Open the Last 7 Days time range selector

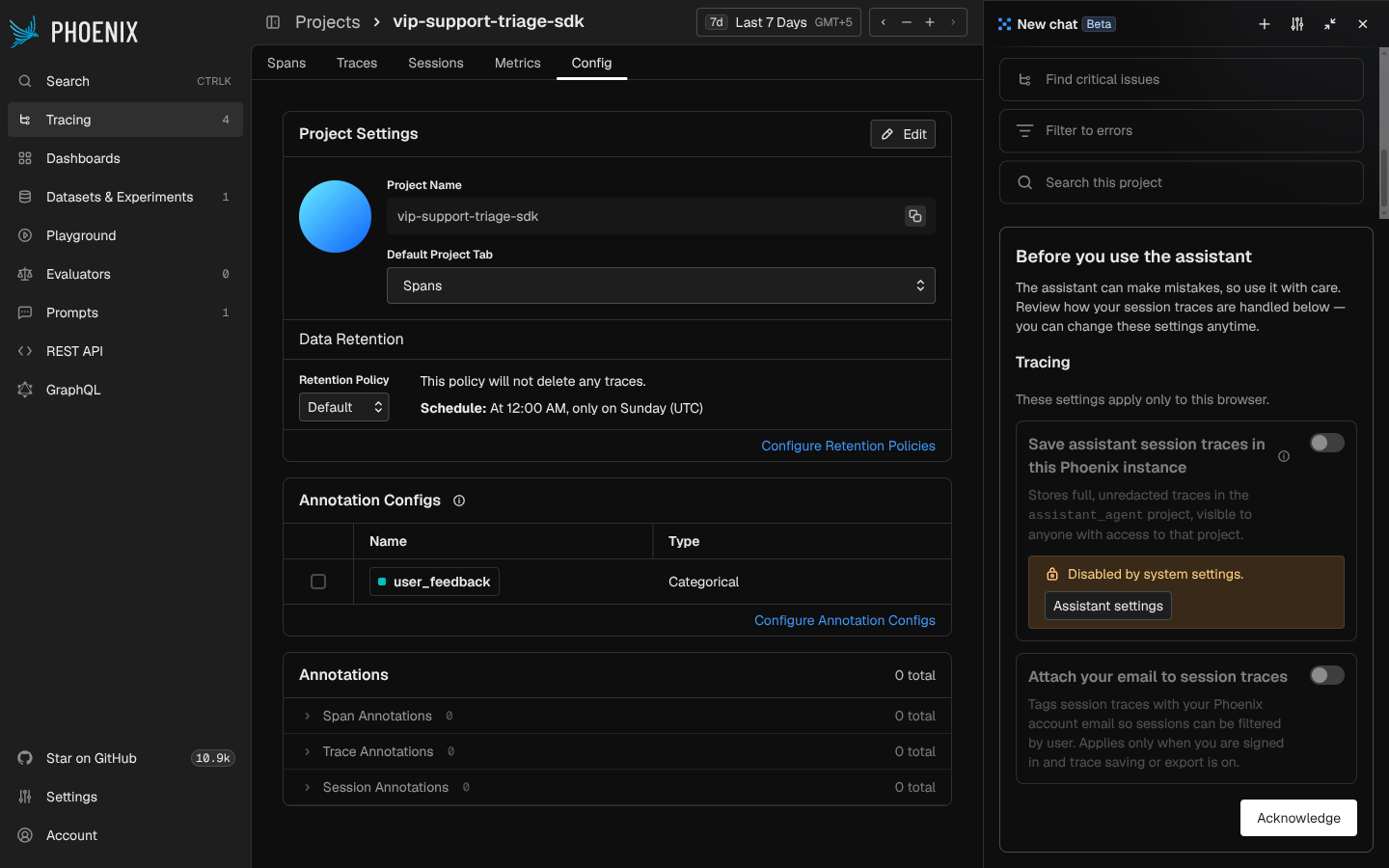(x=779, y=22)
